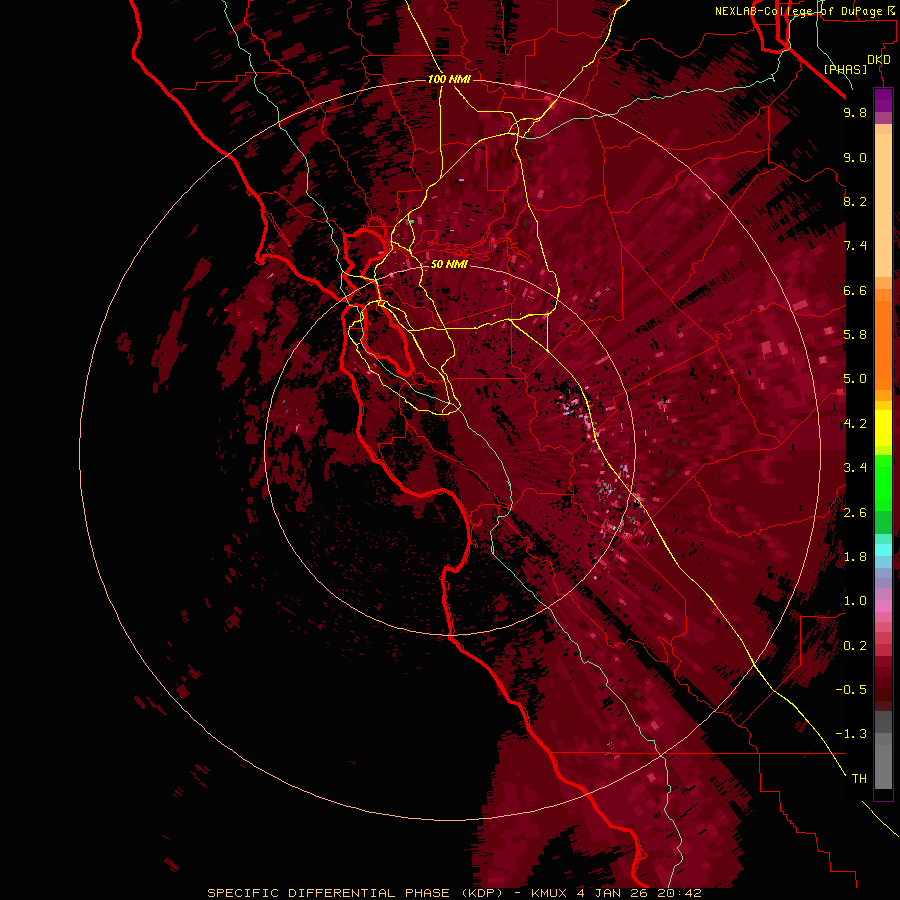Click the TH legend label
The image size is (900, 900).
pos(859,779)
